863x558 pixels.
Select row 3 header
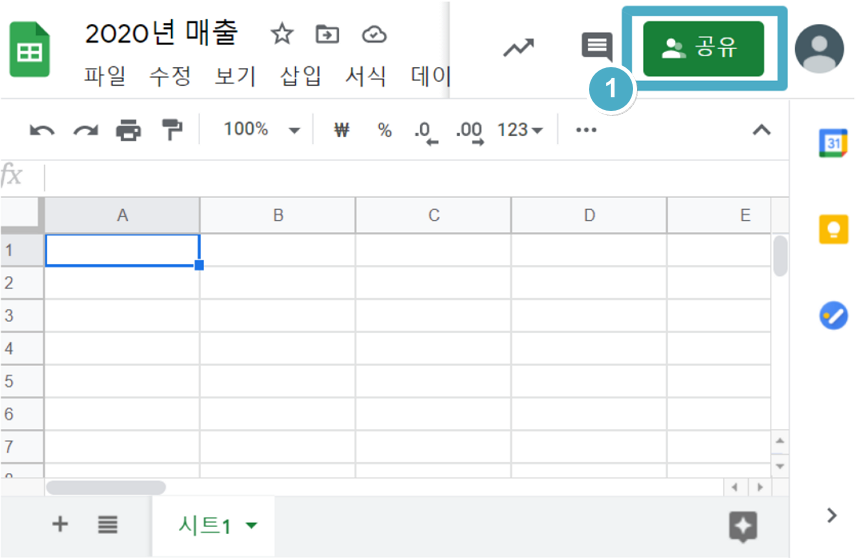click(21, 316)
